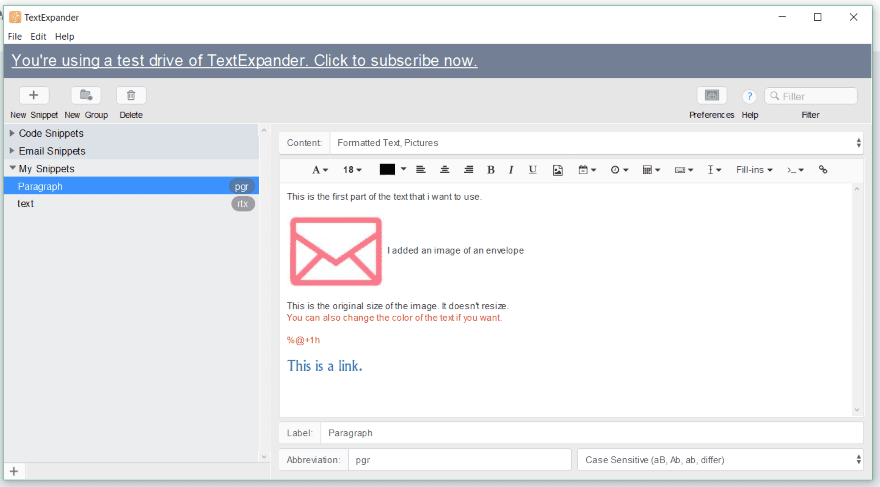Expand the Email Snippets group
Image resolution: width=880 pixels, height=487 pixels.
pos(12,151)
